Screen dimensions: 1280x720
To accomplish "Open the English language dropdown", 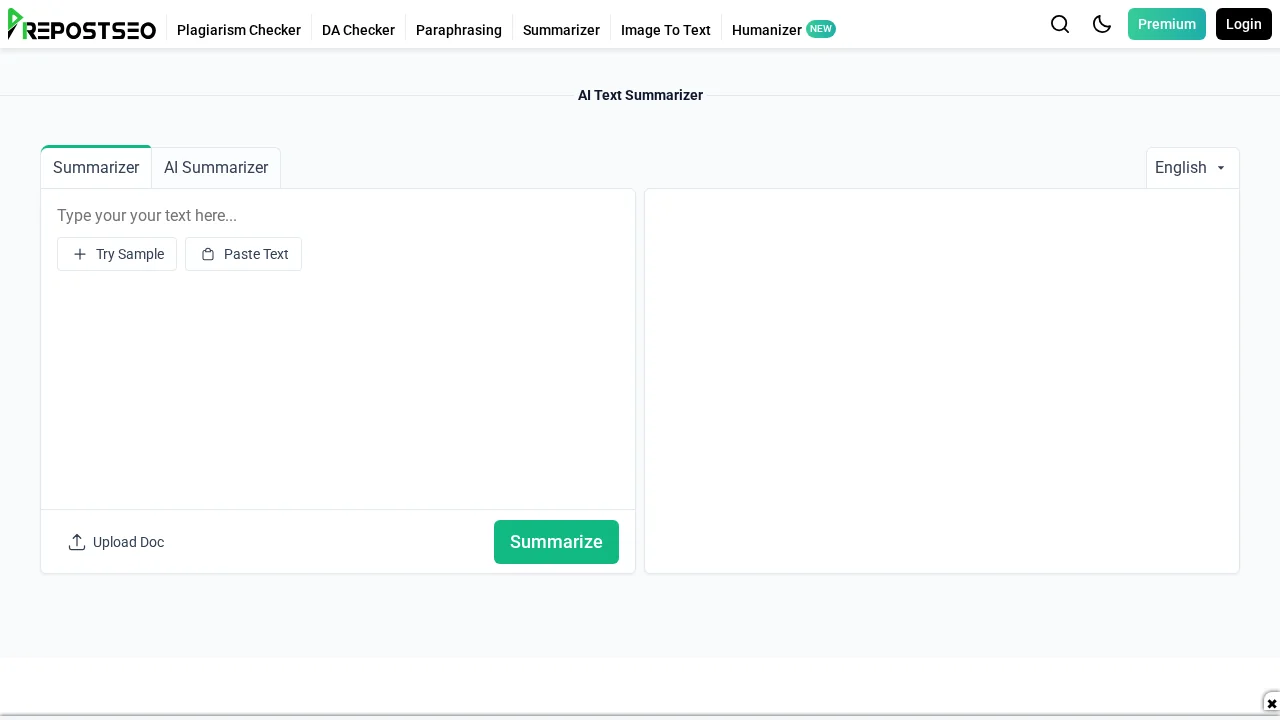I will (x=1190, y=167).
